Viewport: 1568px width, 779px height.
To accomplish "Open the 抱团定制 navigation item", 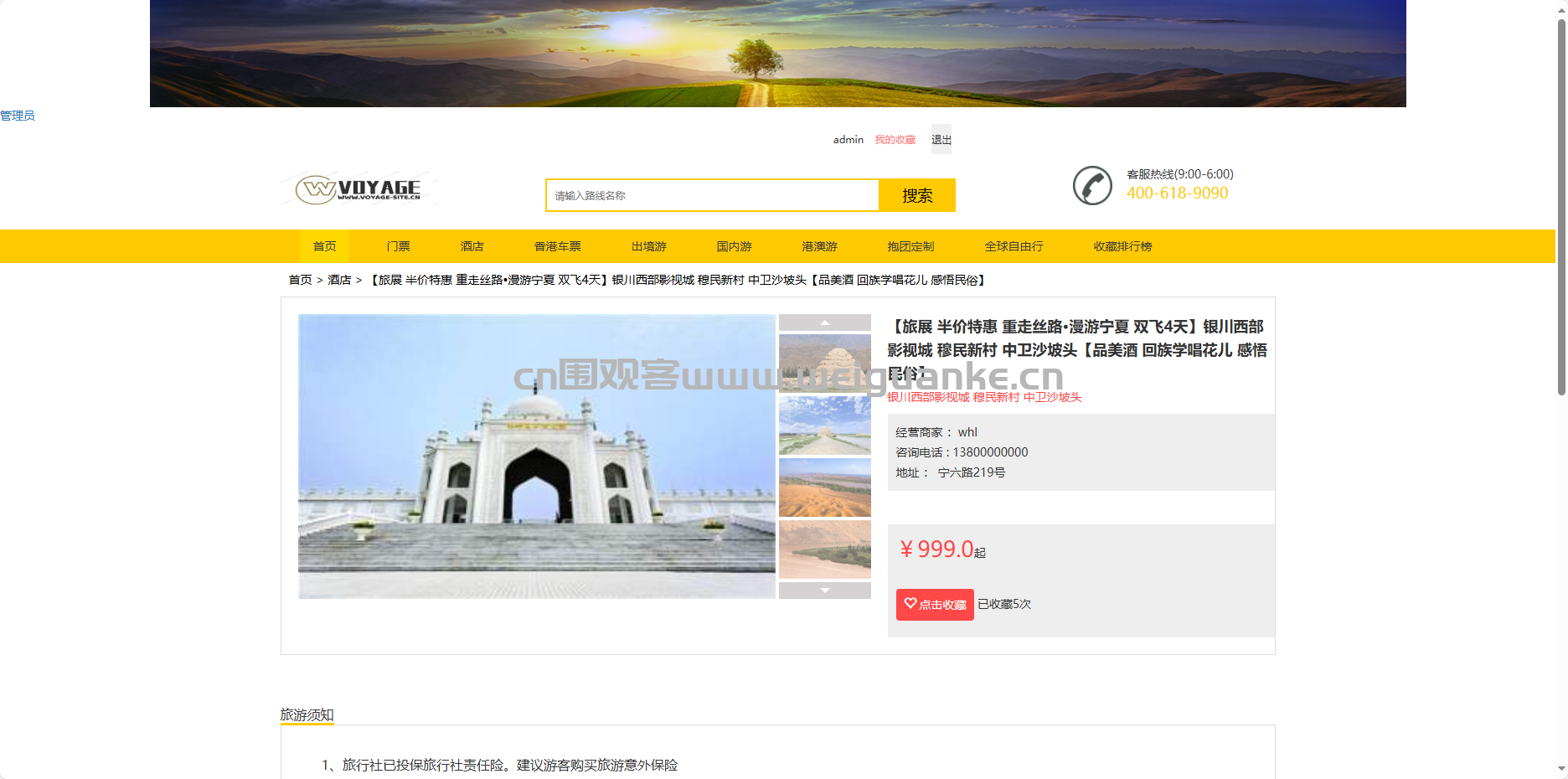I will (x=911, y=246).
